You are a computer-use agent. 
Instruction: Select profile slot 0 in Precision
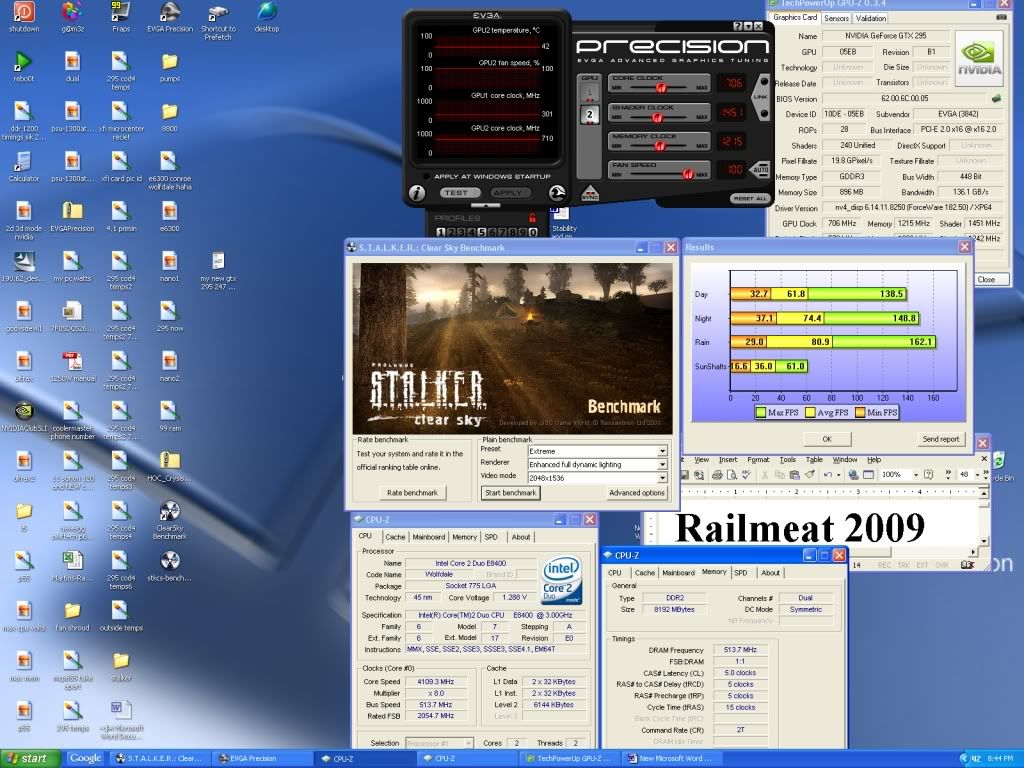(x=534, y=232)
